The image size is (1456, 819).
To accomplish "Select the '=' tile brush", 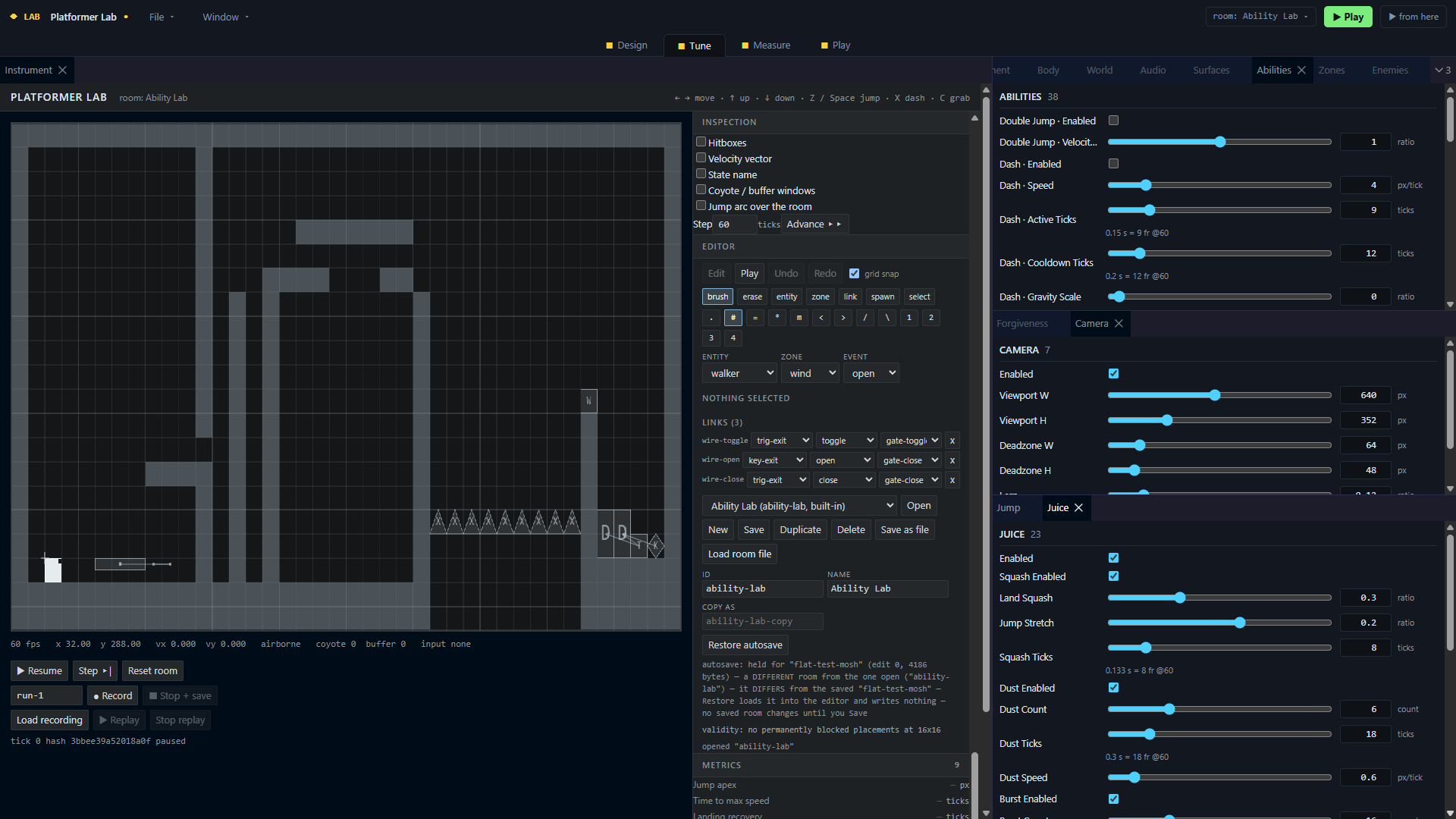I will tap(755, 318).
